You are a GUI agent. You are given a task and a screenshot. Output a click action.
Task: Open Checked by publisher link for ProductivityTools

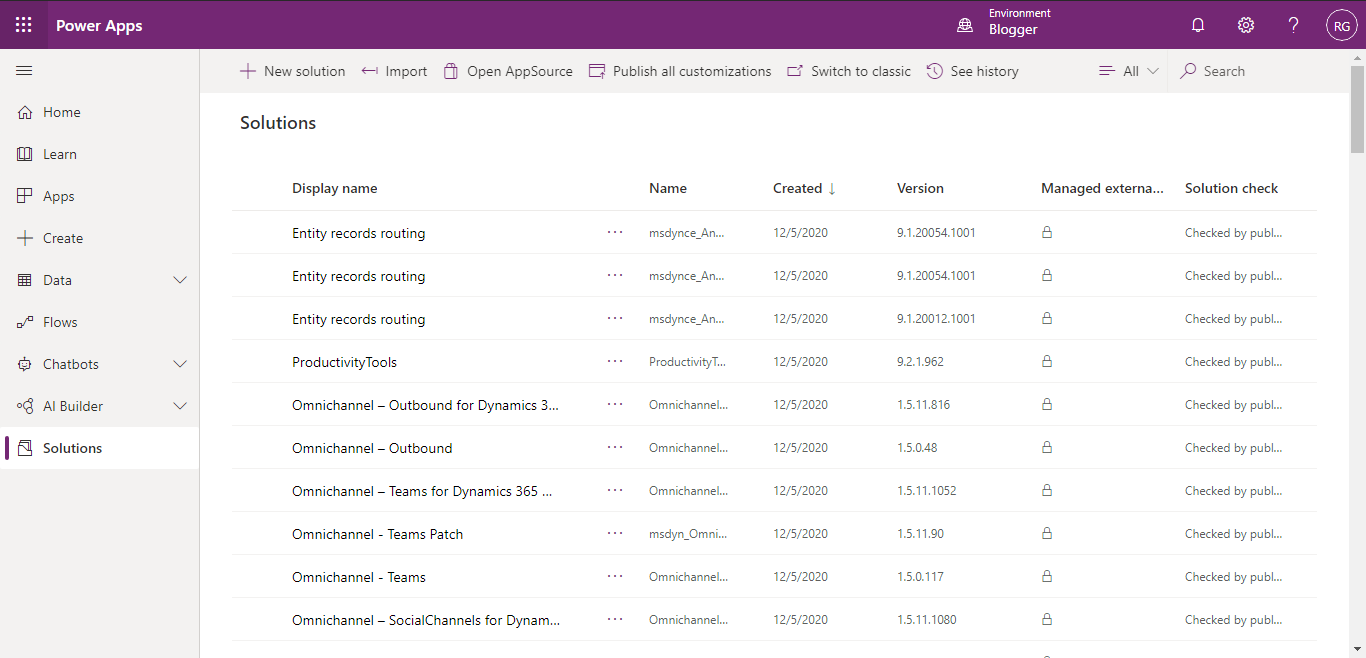tap(1233, 361)
